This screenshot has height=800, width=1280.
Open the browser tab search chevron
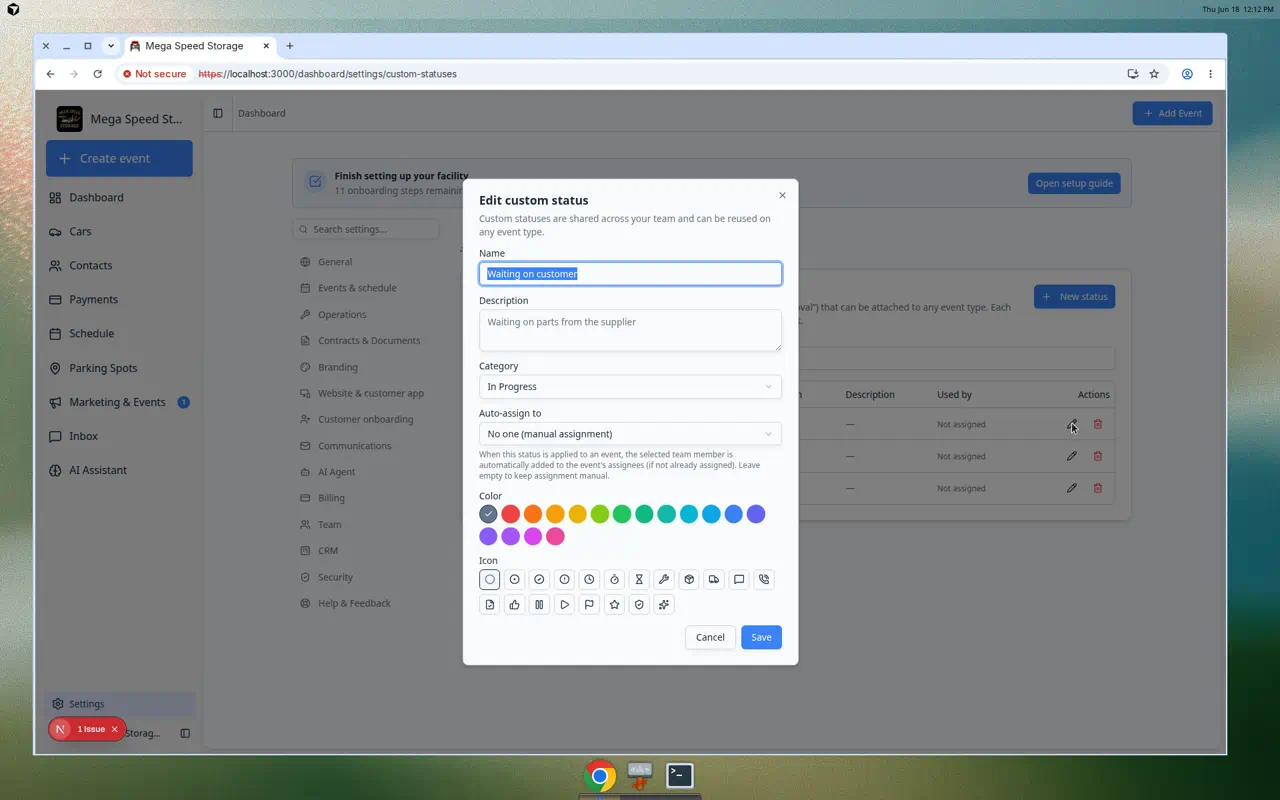click(x=111, y=46)
